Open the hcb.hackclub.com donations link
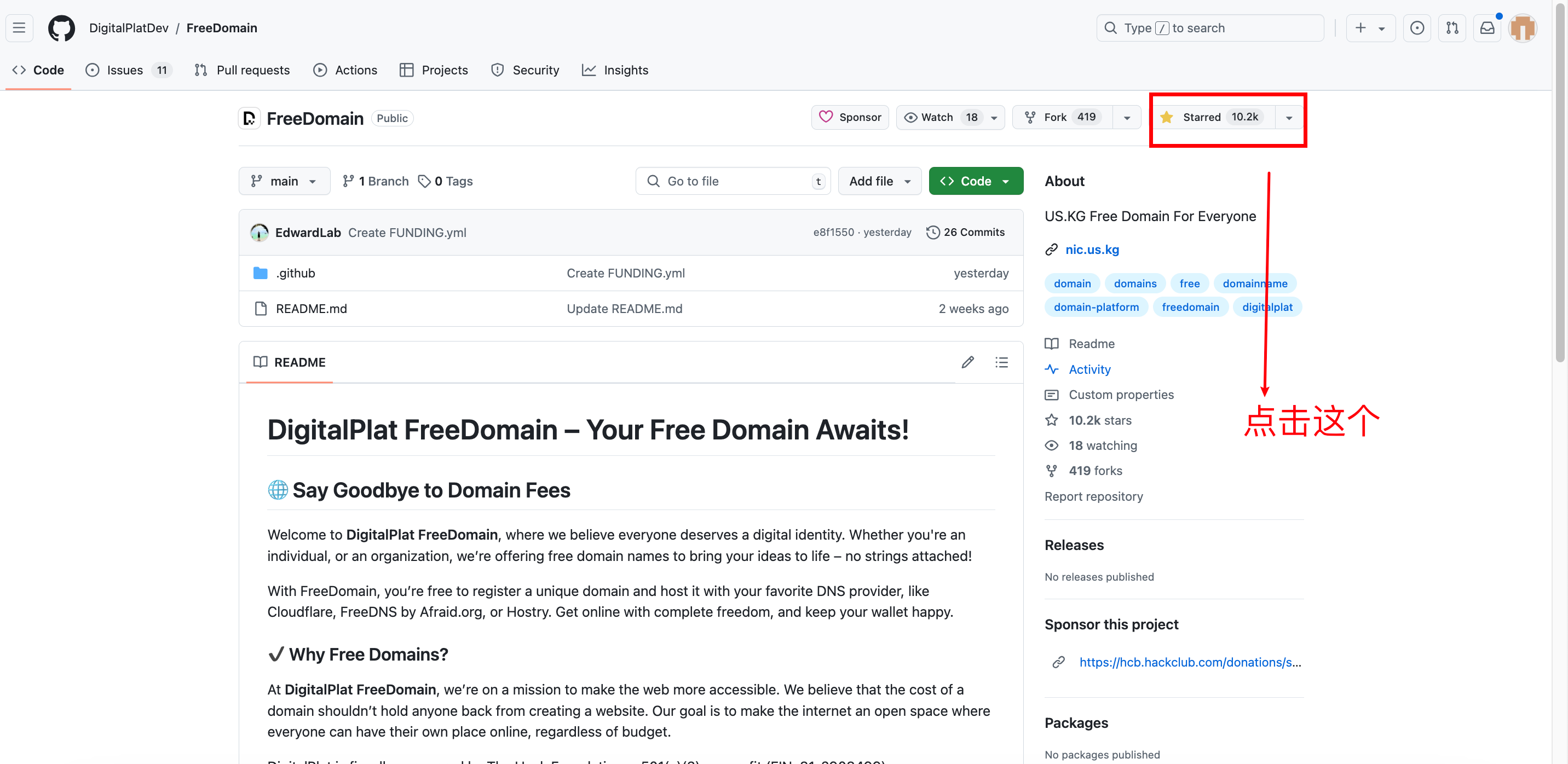Viewport: 1568px width, 764px height. [1190, 662]
